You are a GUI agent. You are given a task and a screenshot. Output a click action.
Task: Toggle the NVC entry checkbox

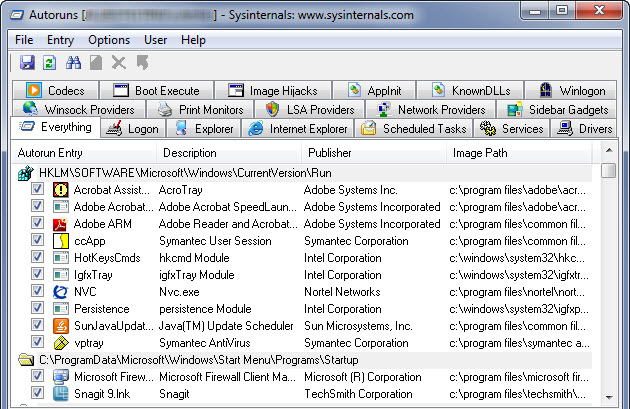click(37, 291)
